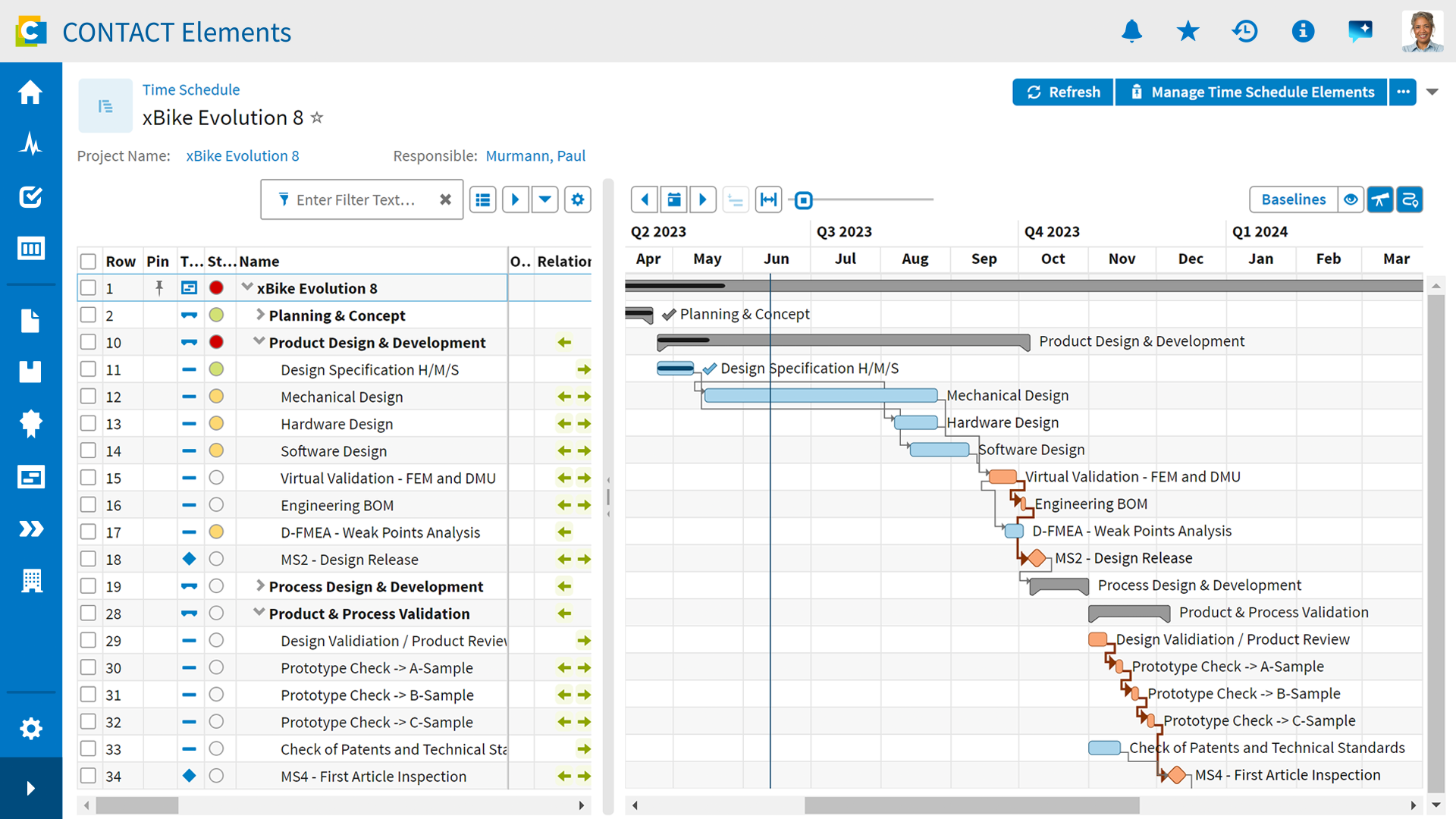
Task: Toggle baselines visibility eye
Action: [1351, 199]
